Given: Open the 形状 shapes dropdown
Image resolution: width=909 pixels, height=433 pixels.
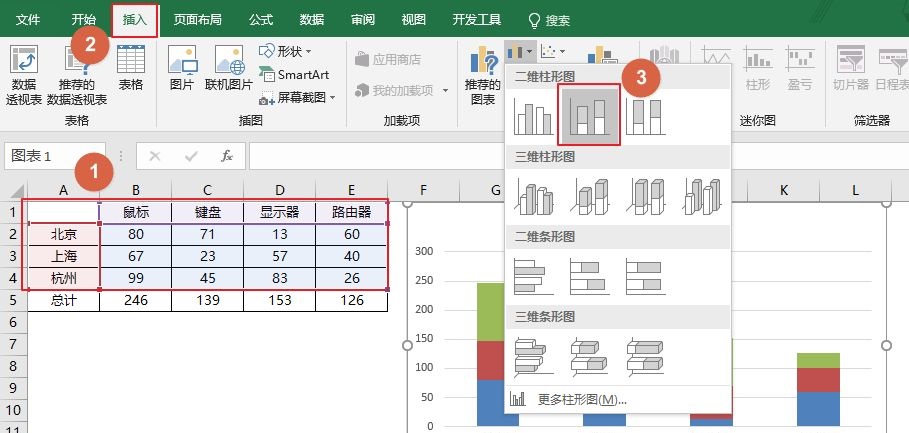Looking at the screenshot, I should coord(286,51).
